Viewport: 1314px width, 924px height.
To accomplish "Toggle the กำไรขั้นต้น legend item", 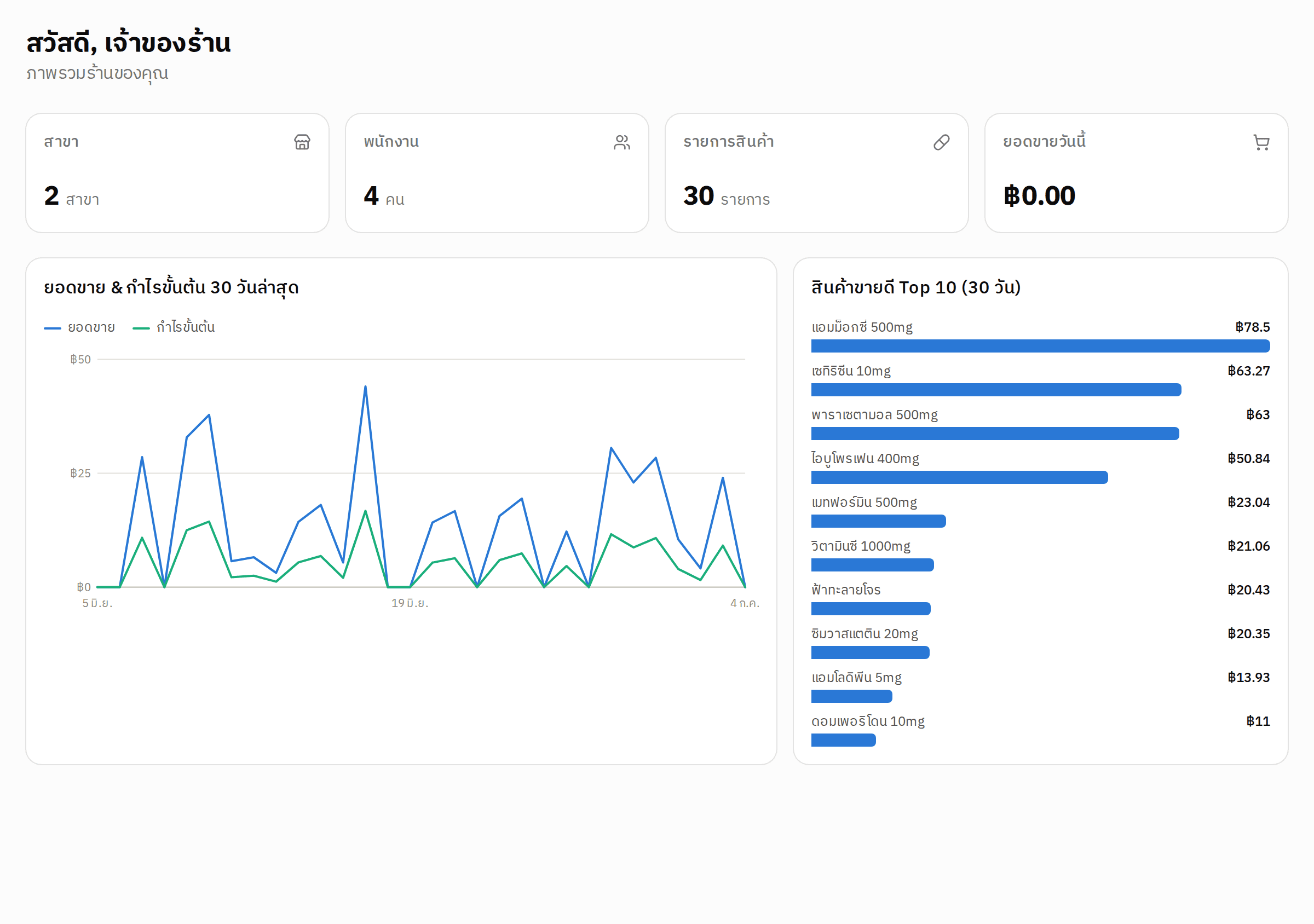I will [174, 327].
